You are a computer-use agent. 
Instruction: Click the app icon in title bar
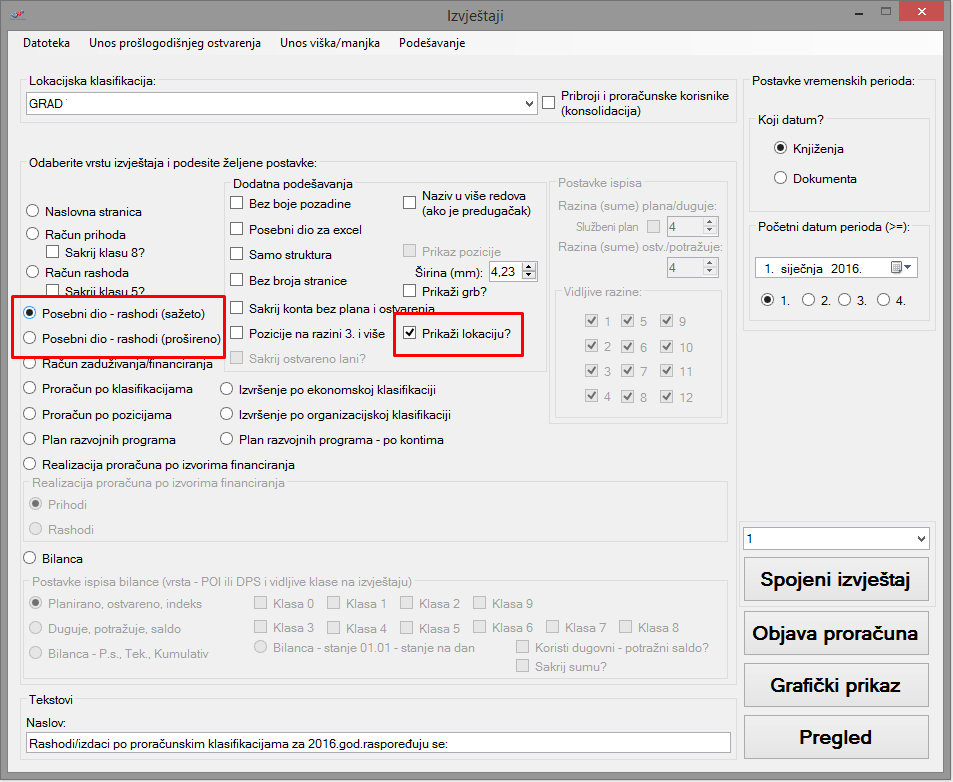coord(16,14)
